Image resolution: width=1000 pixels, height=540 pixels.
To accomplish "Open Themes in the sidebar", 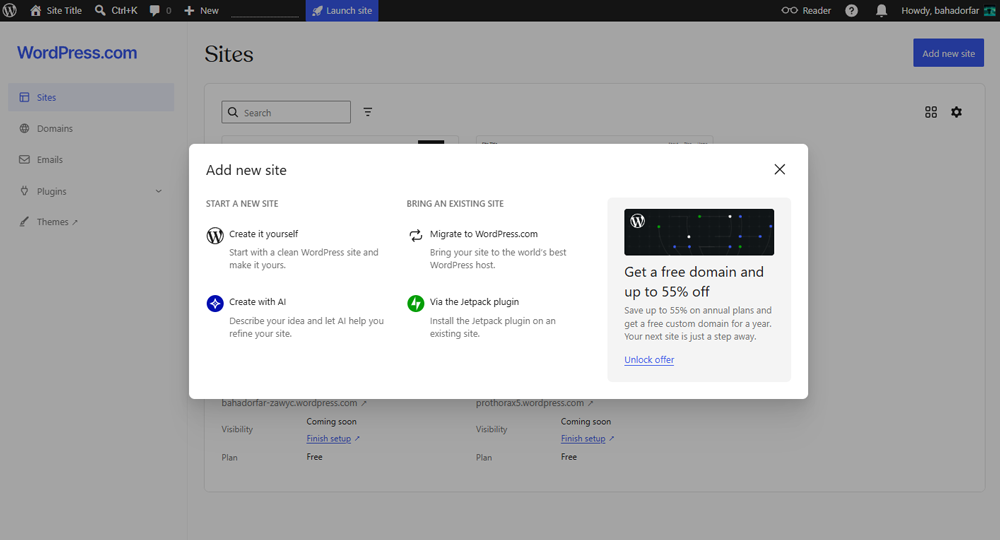I will click(91, 222).
